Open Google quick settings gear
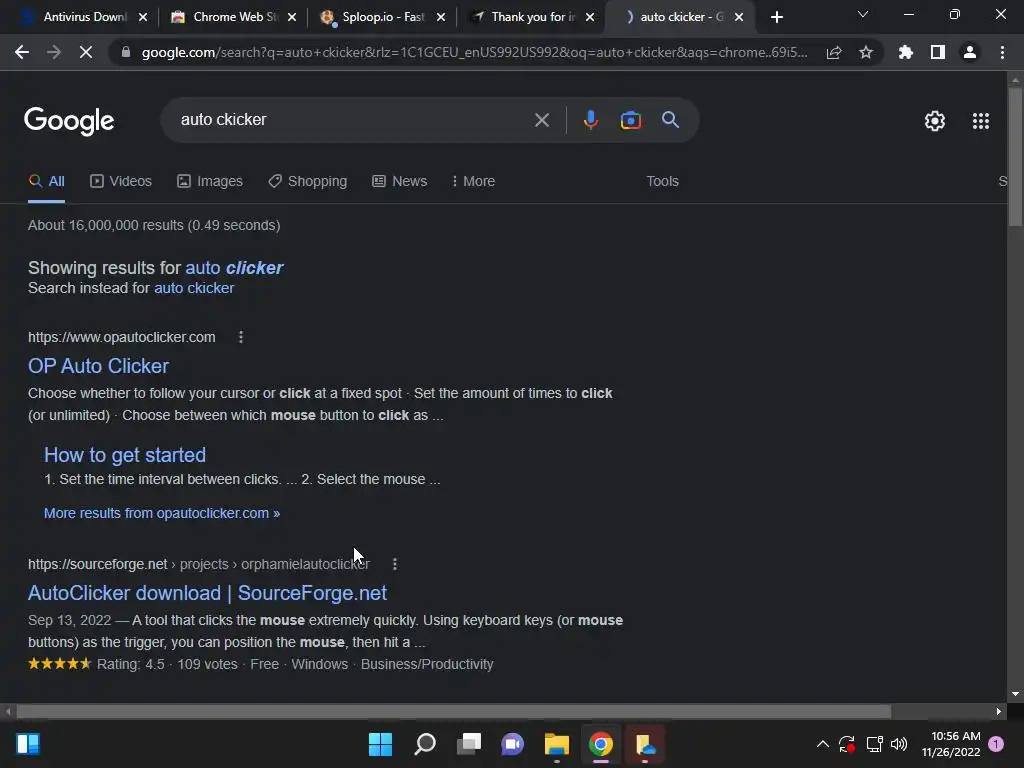This screenshot has width=1024, height=768. tap(935, 121)
